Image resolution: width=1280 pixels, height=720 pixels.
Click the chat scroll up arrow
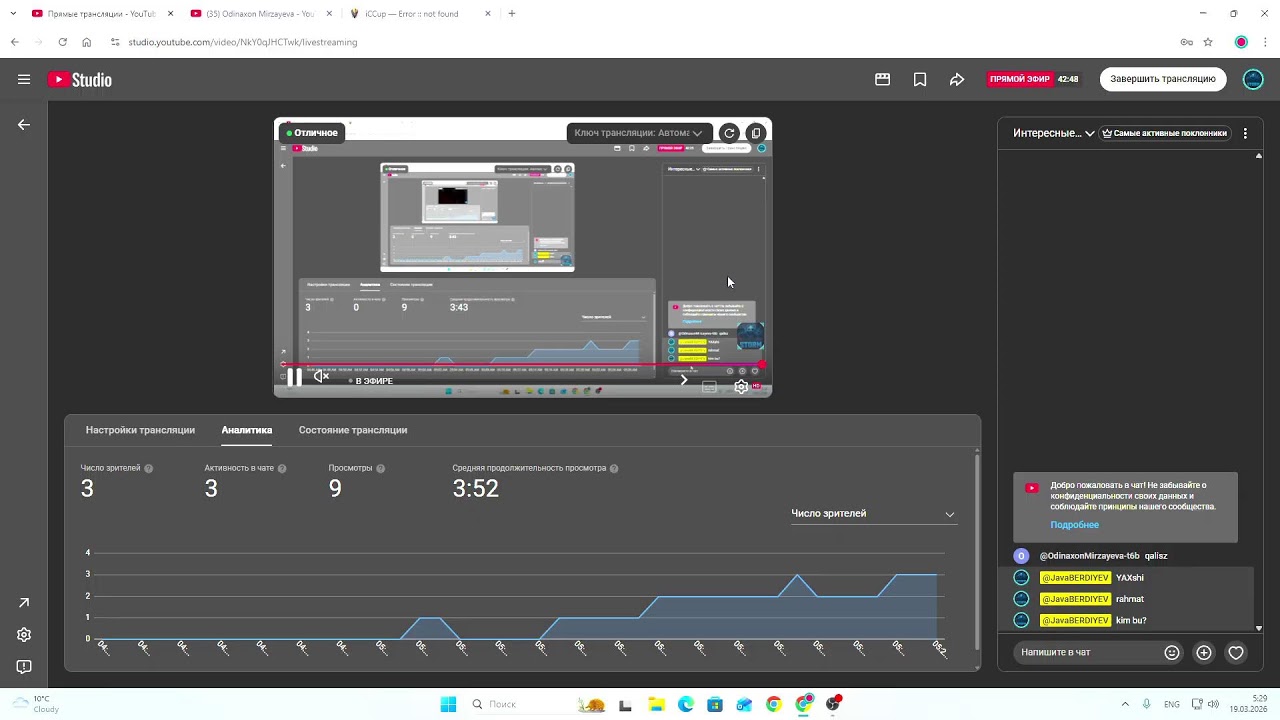coord(1259,156)
